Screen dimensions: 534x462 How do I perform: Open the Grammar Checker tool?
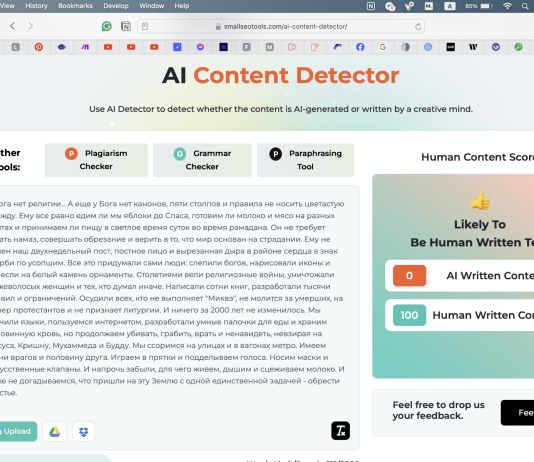pos(202,160)
